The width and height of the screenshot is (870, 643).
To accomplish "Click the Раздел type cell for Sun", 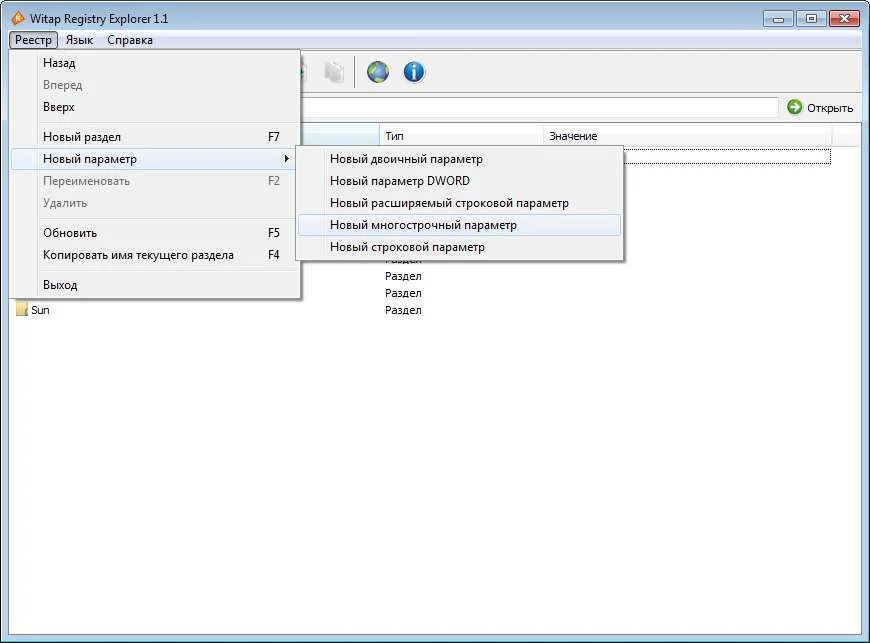I will (403, 310).
